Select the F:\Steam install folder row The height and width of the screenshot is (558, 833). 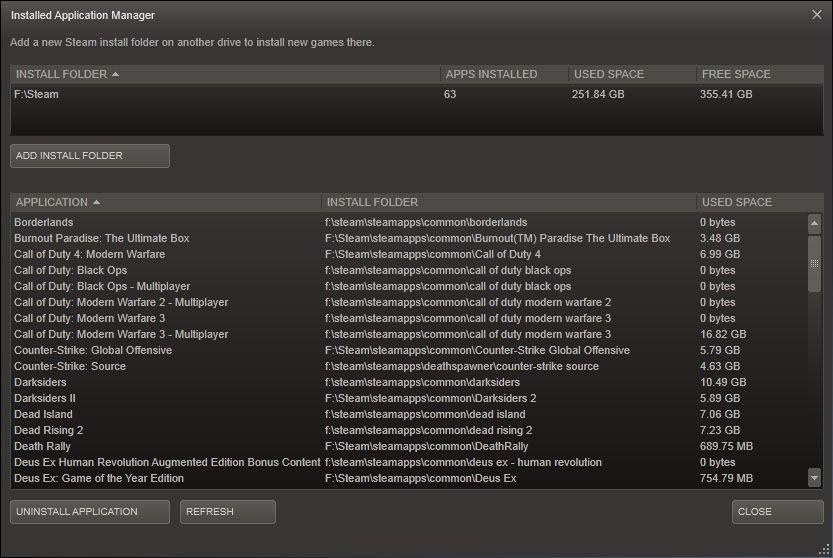click(x=416, y=95)
